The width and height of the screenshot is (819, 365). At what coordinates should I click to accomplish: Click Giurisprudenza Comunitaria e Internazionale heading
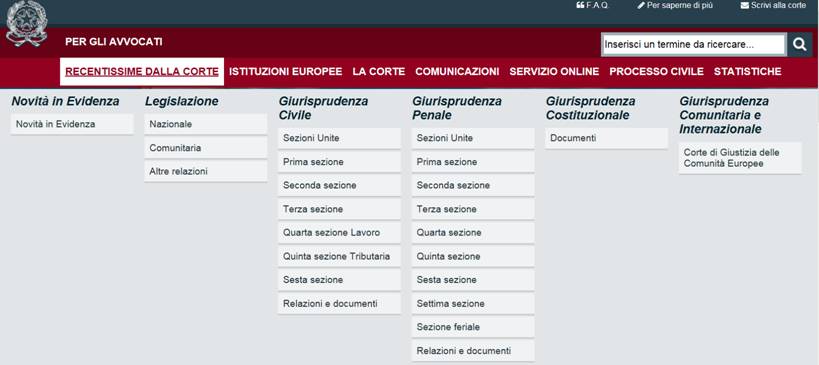[x=724, y=115]
